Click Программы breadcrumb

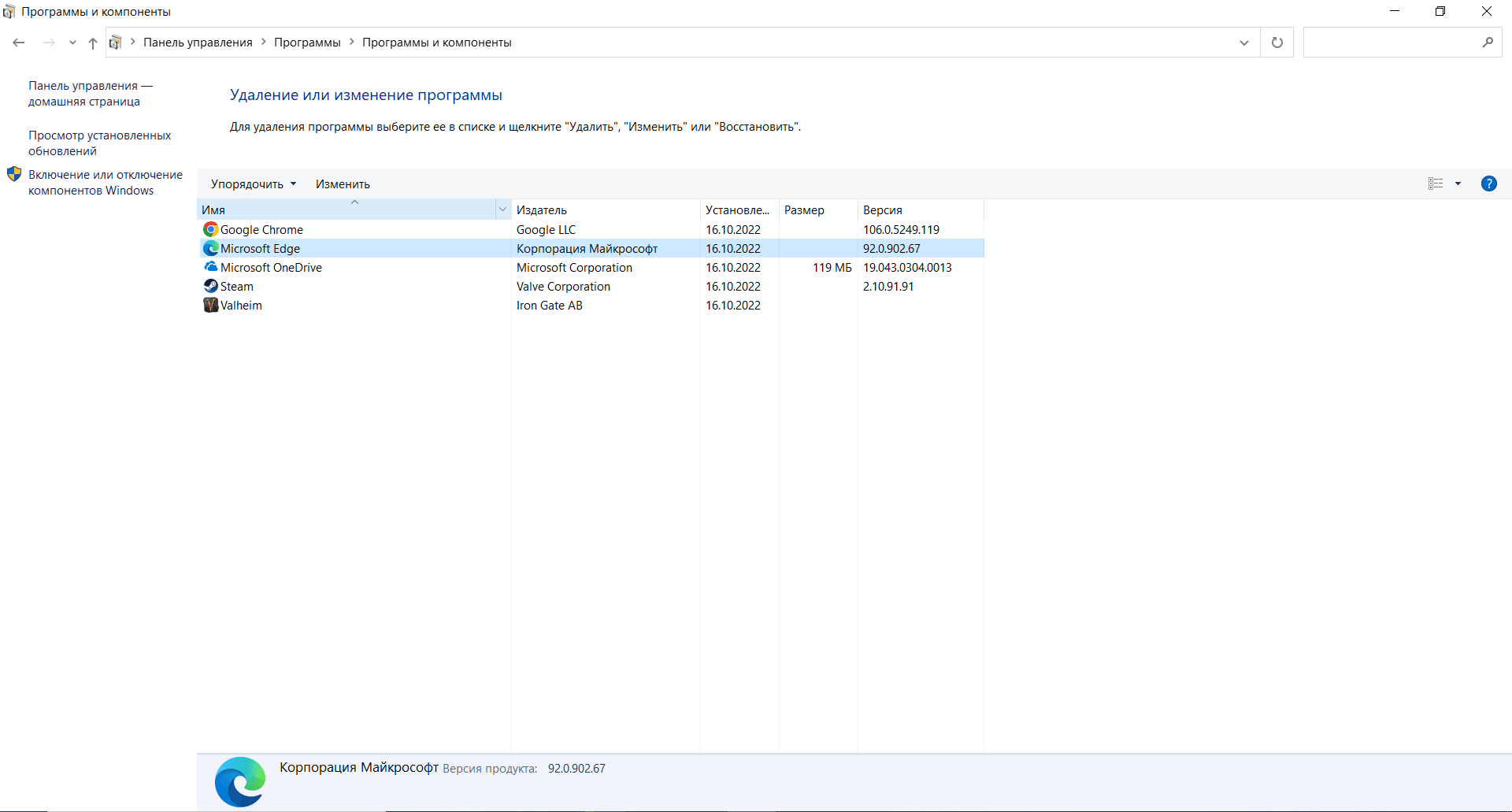coord(307,43)
